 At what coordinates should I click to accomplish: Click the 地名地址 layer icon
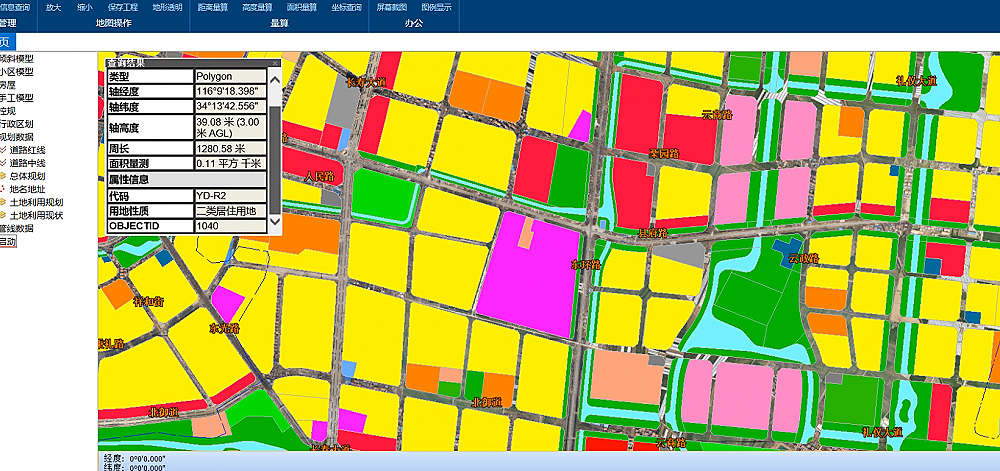(x=3, y=189)
